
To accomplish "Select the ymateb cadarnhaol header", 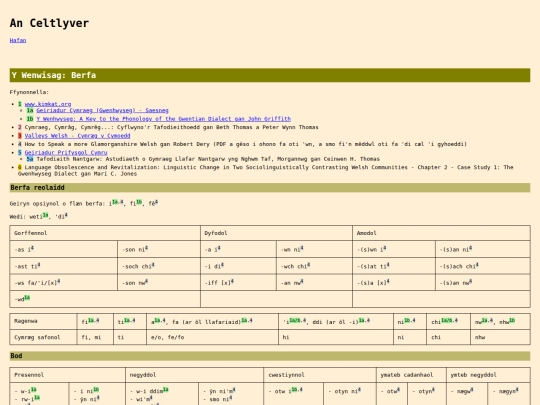I will [411, 375].
